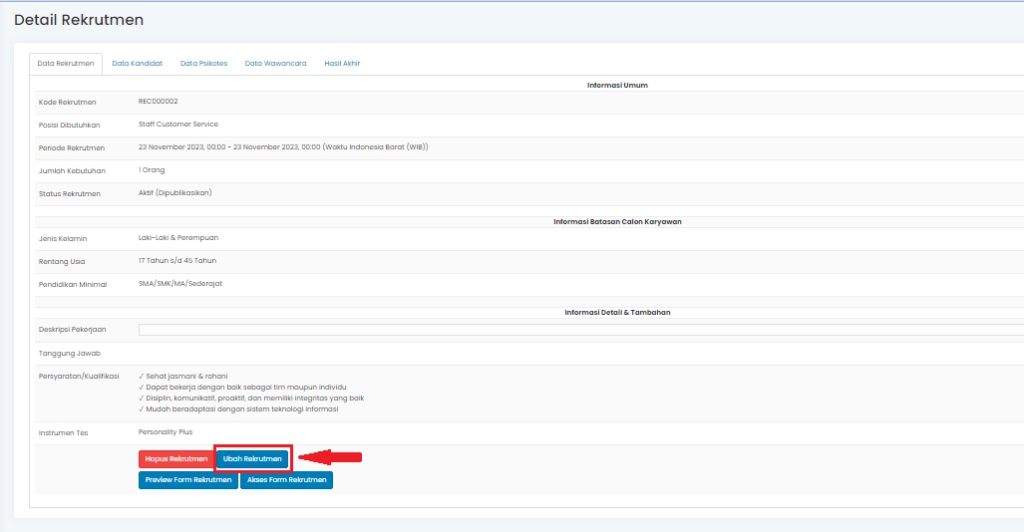
Task: Click the Staff Customer Service position value
Action: click(178, 124)
